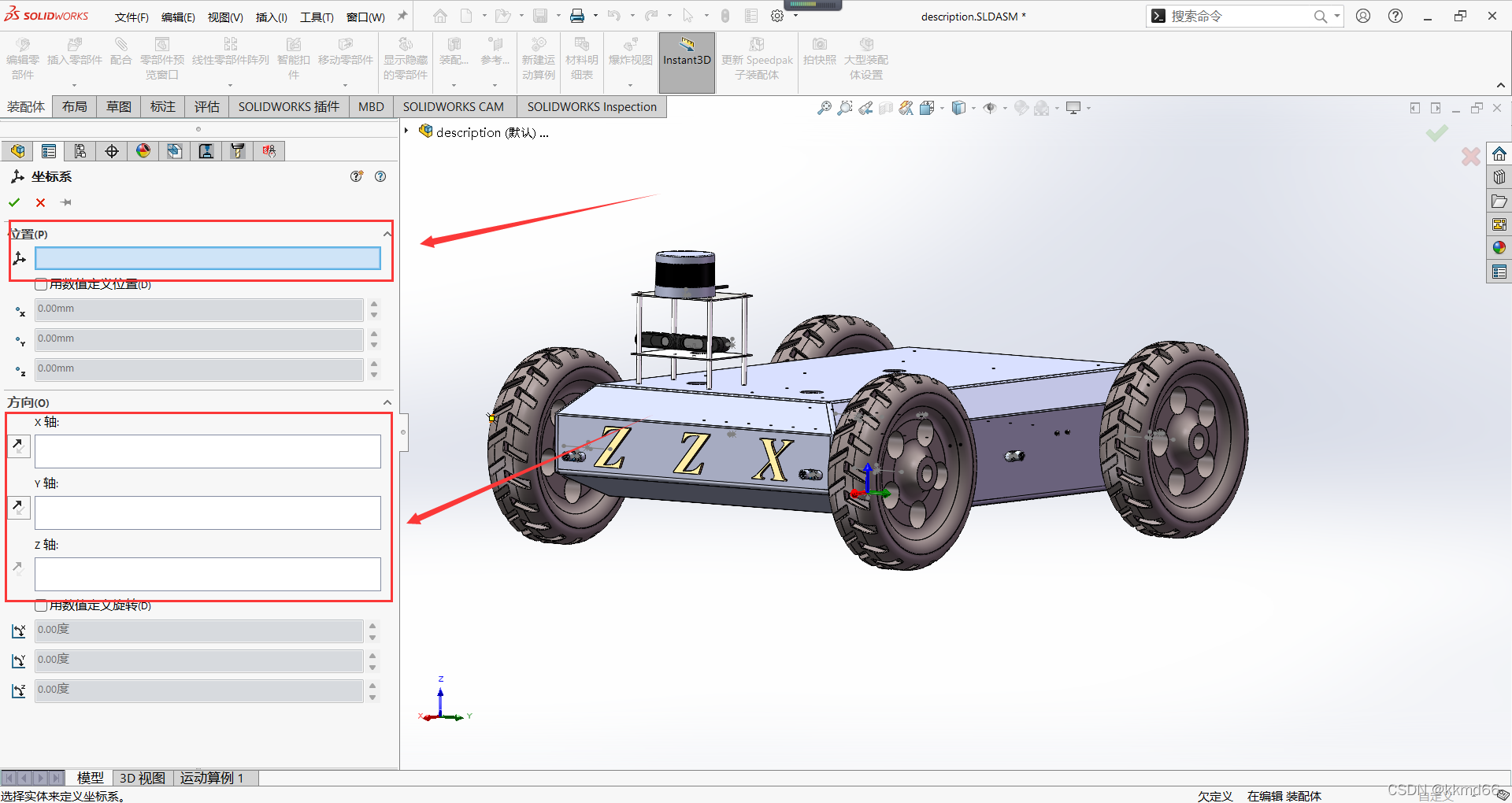Switch to SOLIDWORKS Inspection tab
The image size is (1512, 803).
[592, 107]
